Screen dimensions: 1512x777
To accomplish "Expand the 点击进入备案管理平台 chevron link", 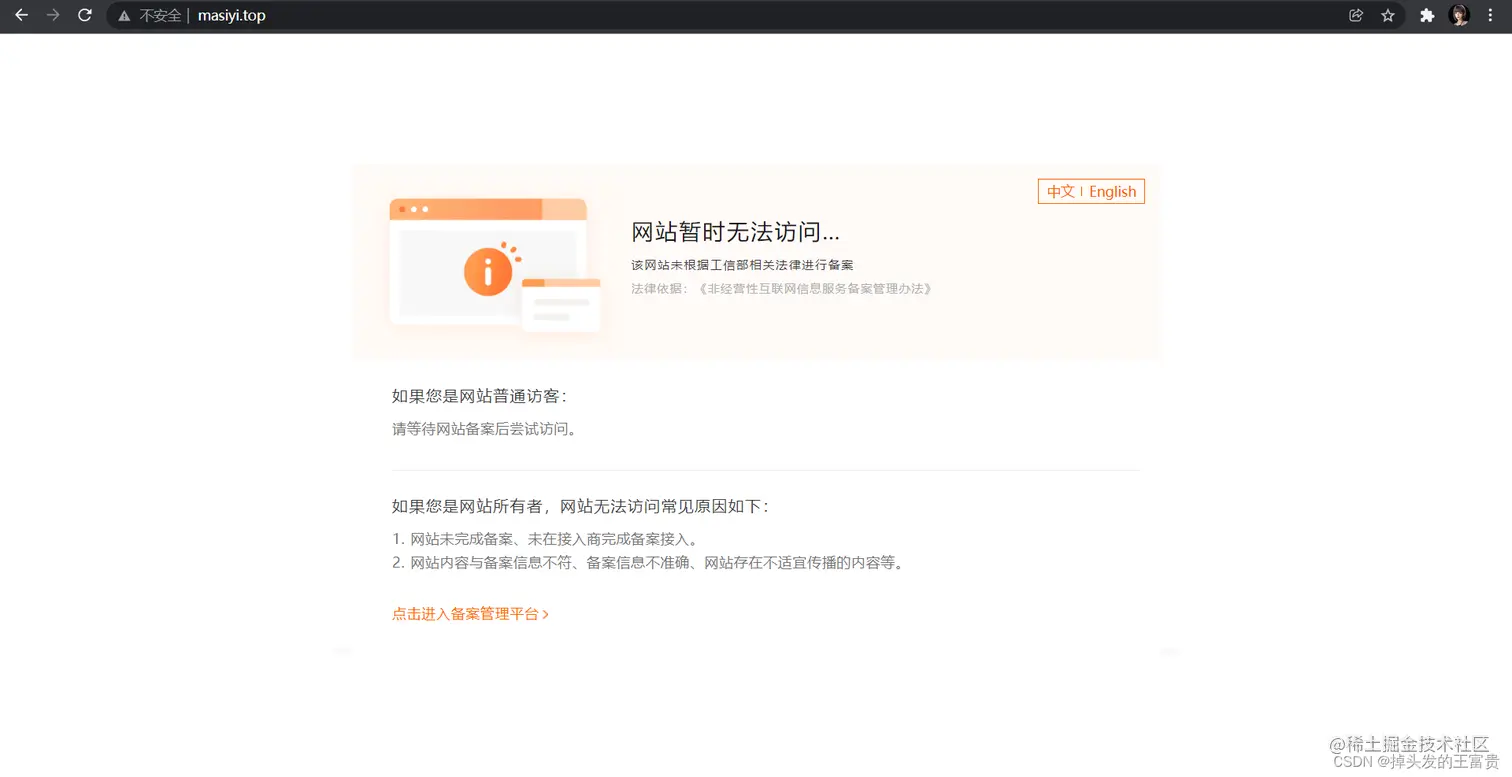I will [546, 614].
